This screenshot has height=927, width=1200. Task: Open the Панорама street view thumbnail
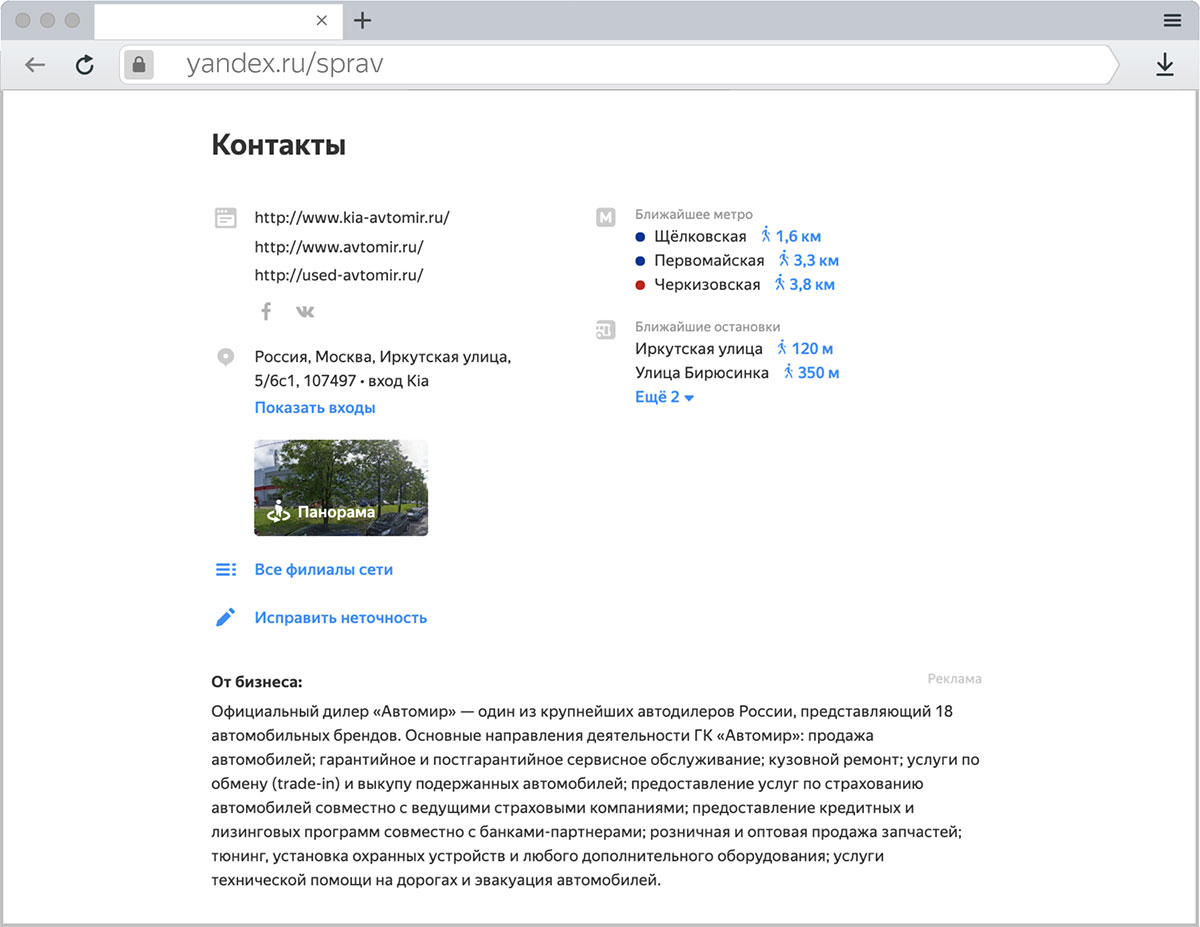341,488
